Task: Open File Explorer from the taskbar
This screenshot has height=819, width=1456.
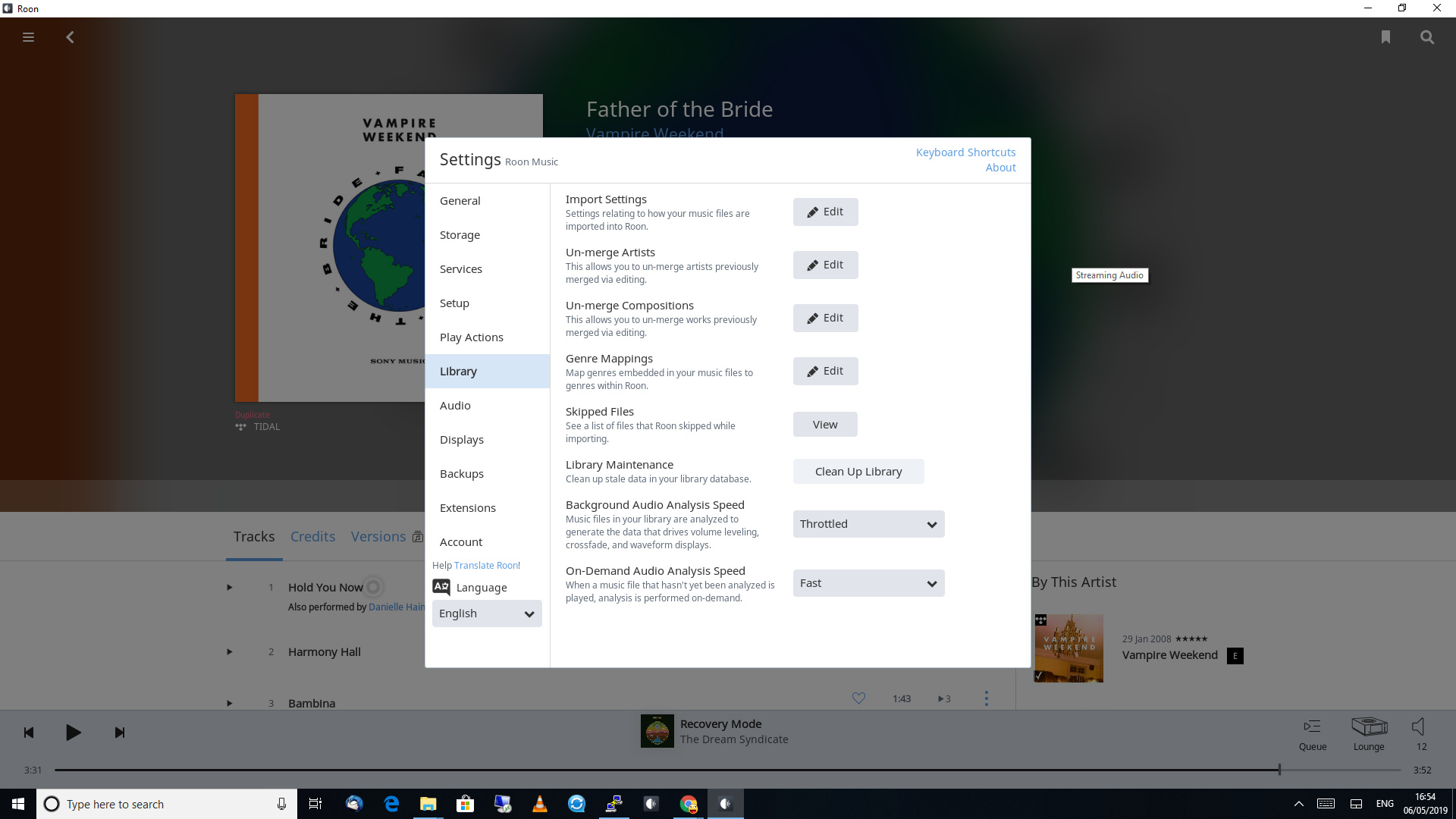Action: click(428, 804)
